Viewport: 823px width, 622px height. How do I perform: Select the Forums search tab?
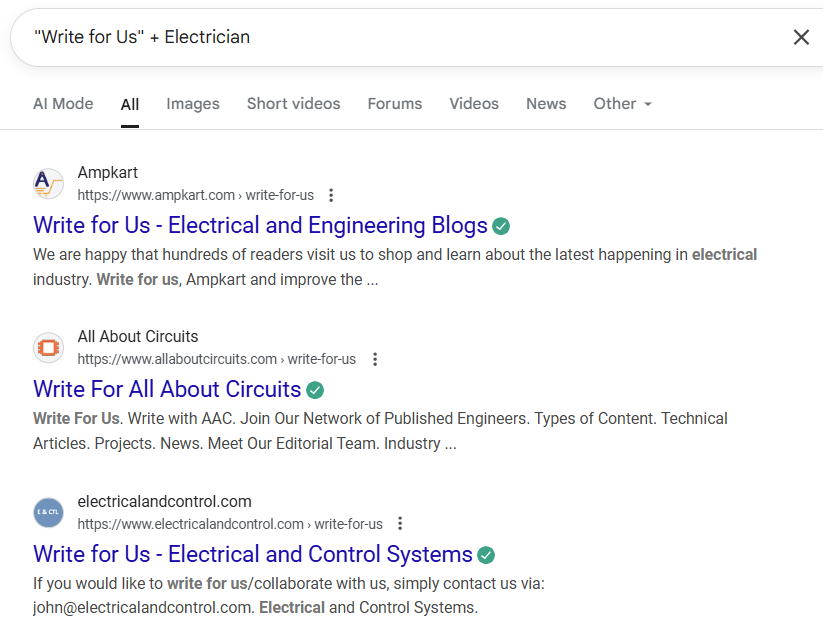click(x=394, y=104)
